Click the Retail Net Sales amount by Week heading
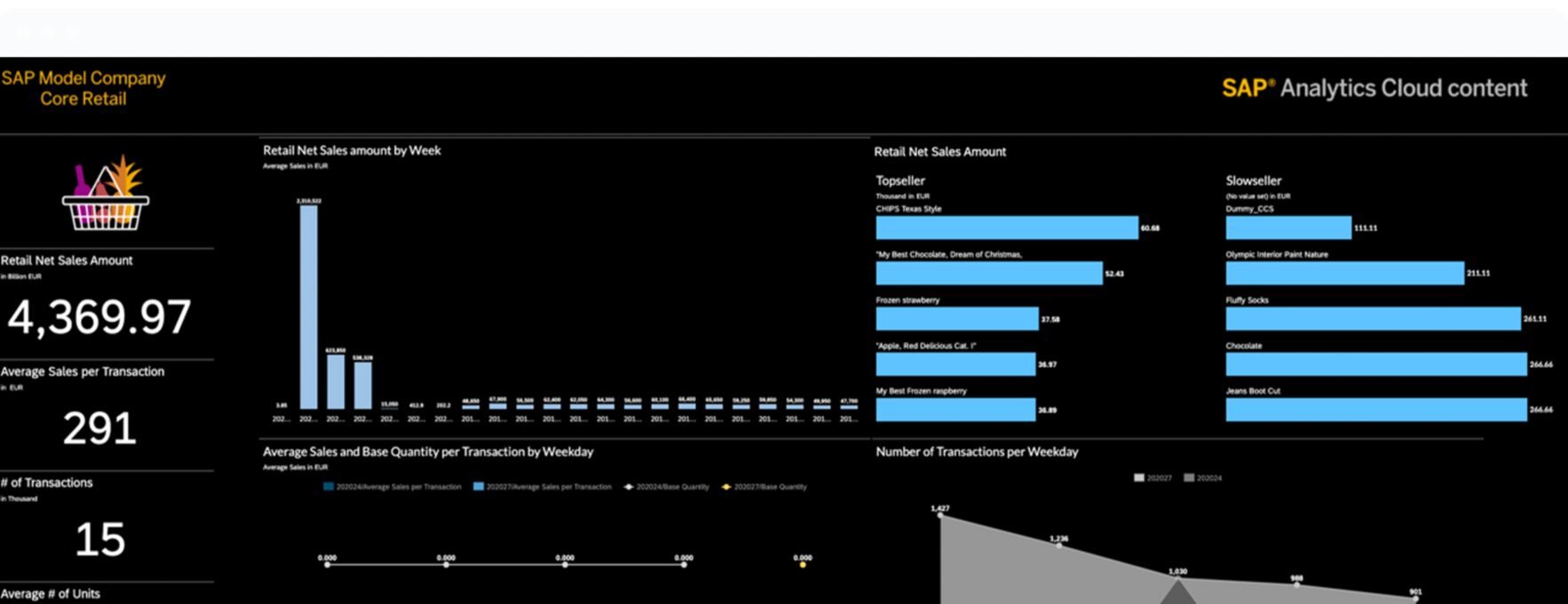This screenshot has width=1568, height=604. click(x=352, y=151)
